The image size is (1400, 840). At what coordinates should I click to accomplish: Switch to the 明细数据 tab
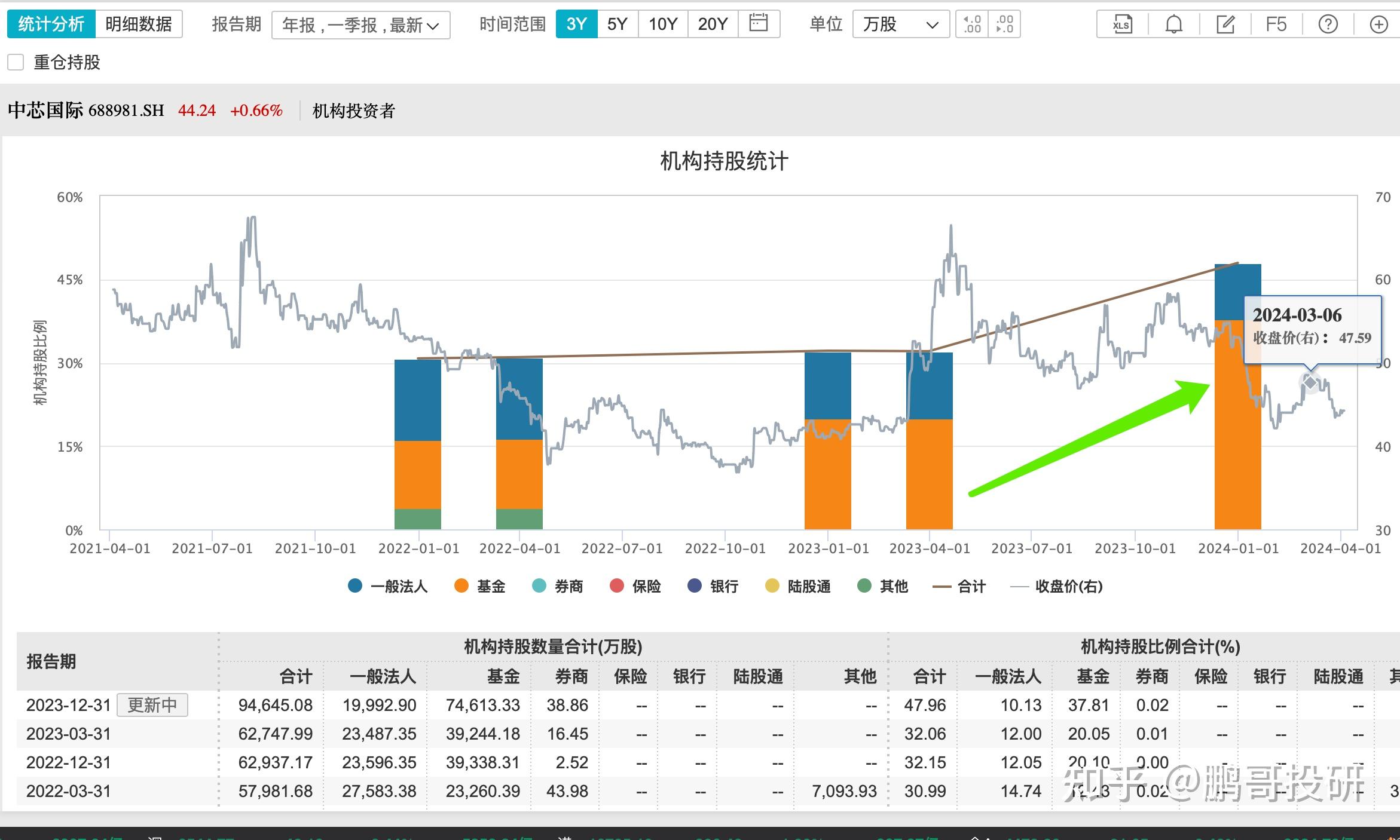139,24
